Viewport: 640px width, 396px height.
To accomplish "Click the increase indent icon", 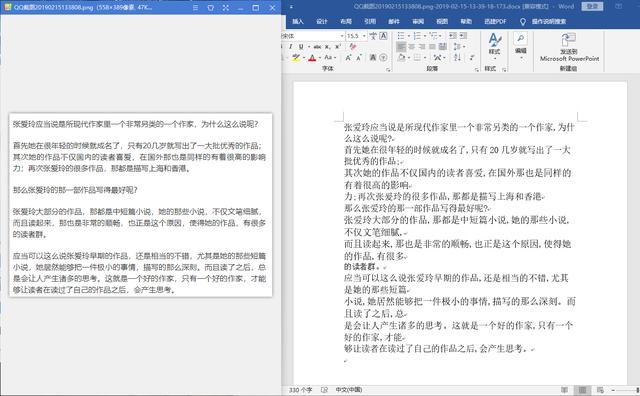I will (463, 36).
